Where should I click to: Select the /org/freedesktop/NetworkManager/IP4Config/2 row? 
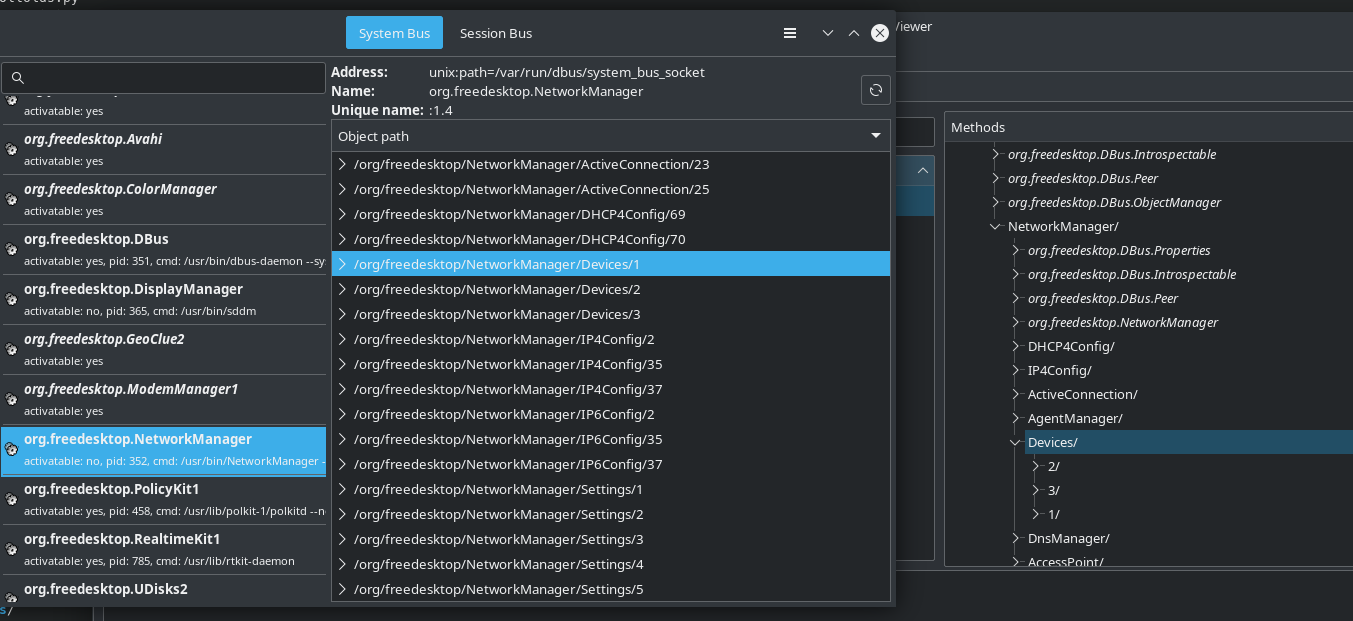click(x=611, y=339)
